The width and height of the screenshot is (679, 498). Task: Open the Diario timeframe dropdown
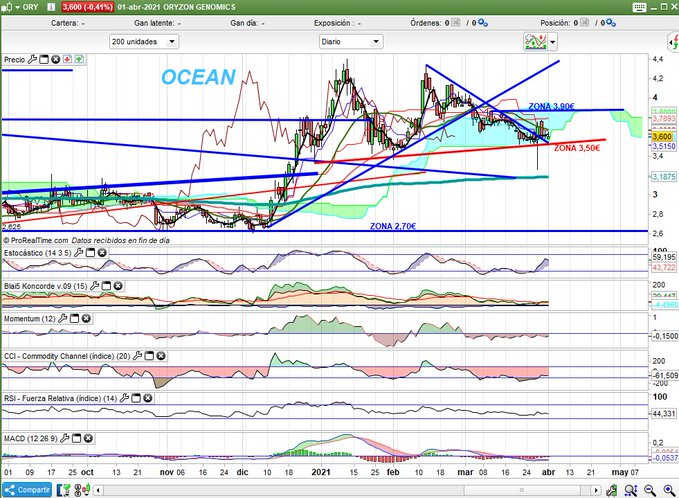[x=351, y=42]
